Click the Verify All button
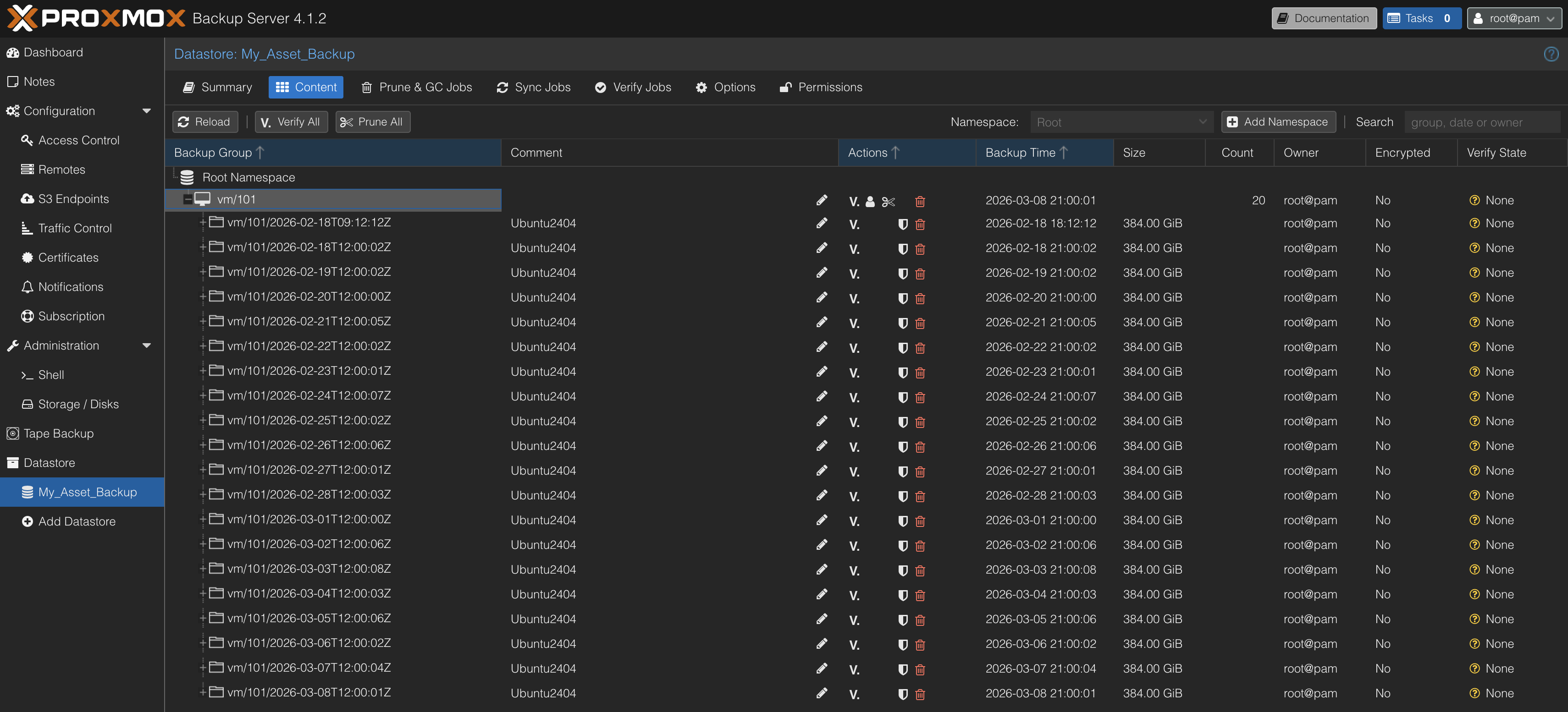This screenshot has width=1568, height=712. click(x=291, y=122)
